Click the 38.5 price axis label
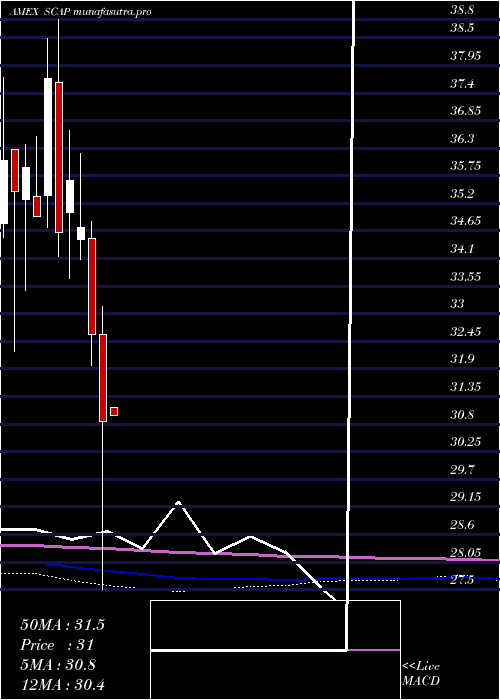This screenshot has height=700, width=500. click(x=462, y=28)
